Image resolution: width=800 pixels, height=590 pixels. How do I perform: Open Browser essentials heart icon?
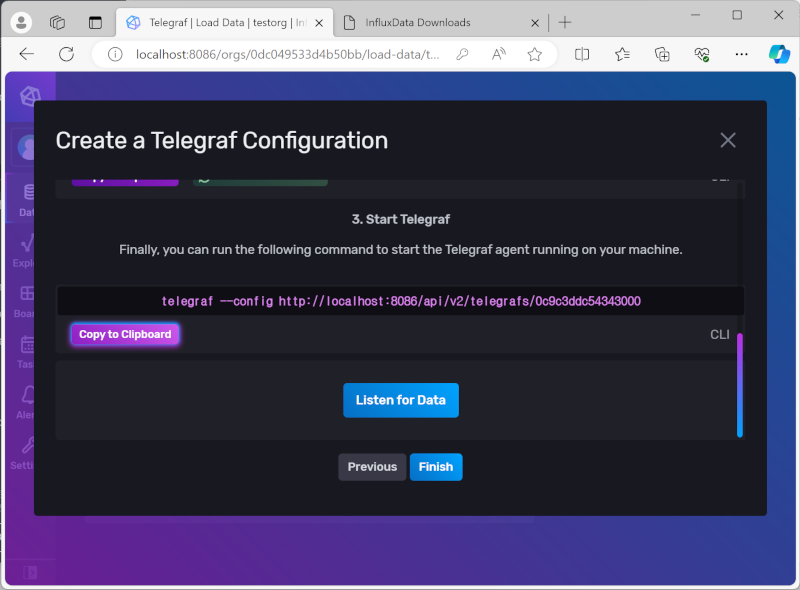(702, 54)
